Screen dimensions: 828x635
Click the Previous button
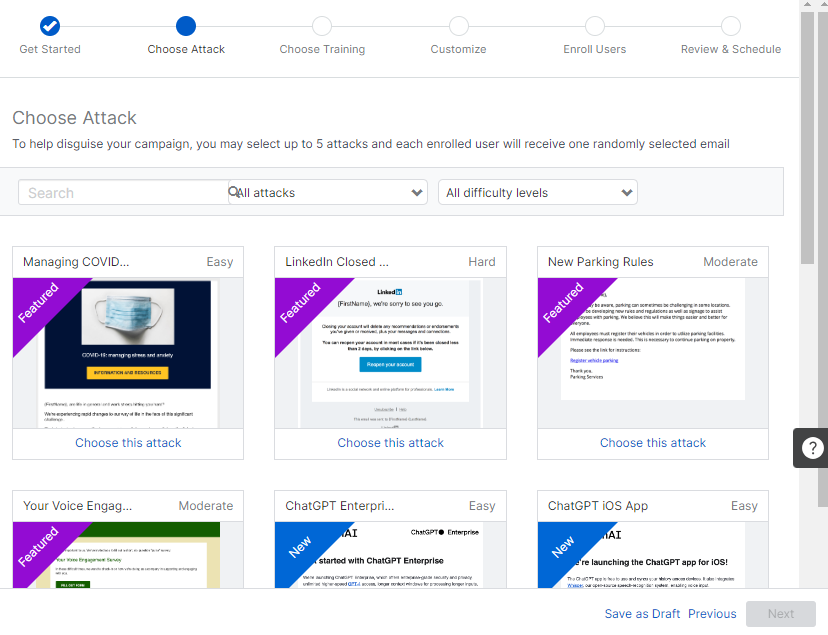712,614
